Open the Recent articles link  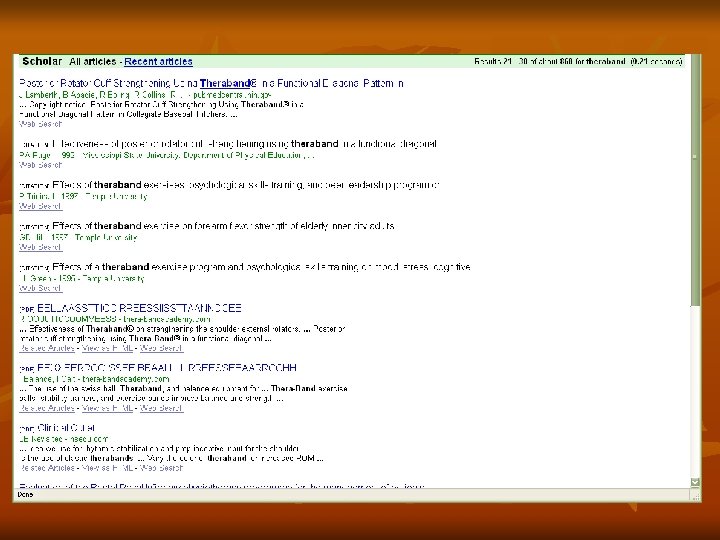point(158,62)
